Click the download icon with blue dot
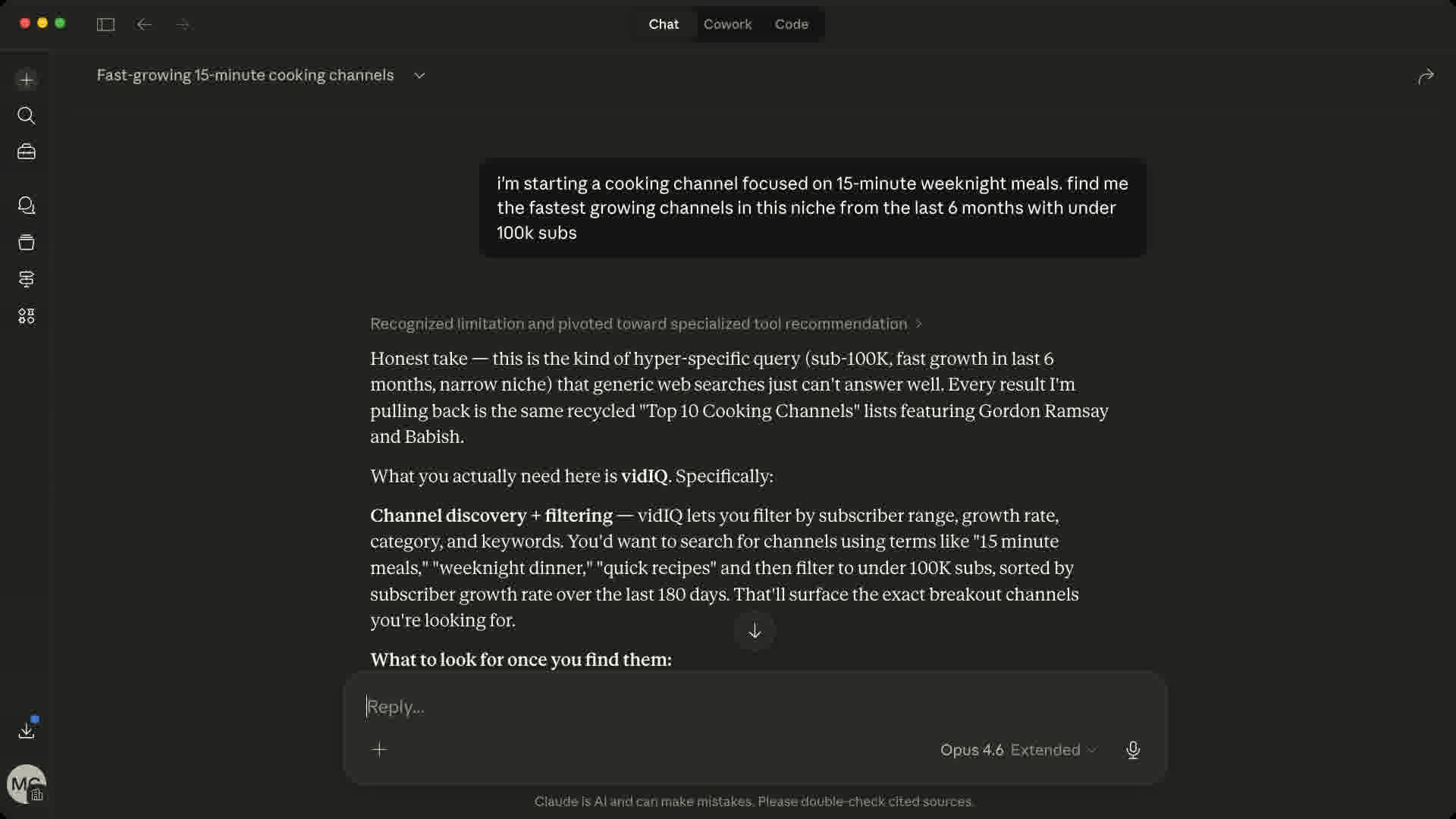Image resolution: width=1456 pixels, height=819 pixels. pos(27,730)
